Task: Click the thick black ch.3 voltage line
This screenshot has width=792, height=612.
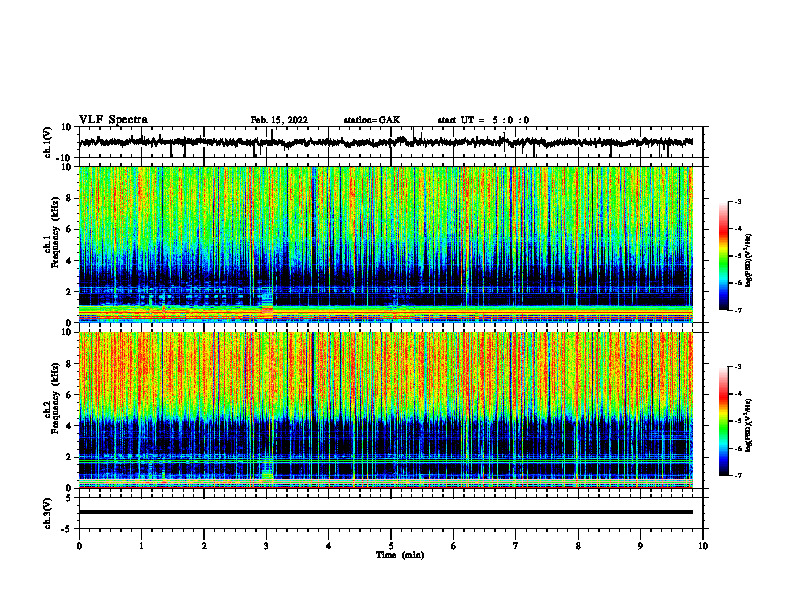Action: tap(386, 512)
